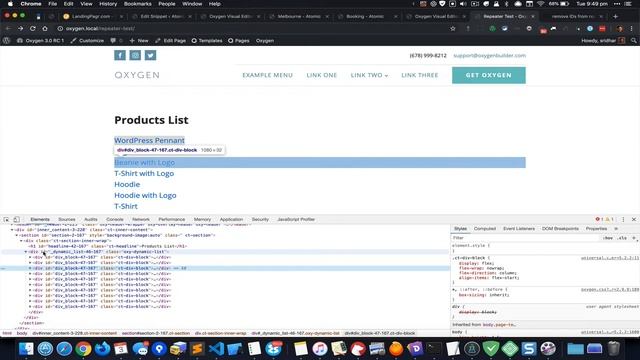Switch to the Network DevTools tab
Screen dimensions: 640x360
point(141,219)
